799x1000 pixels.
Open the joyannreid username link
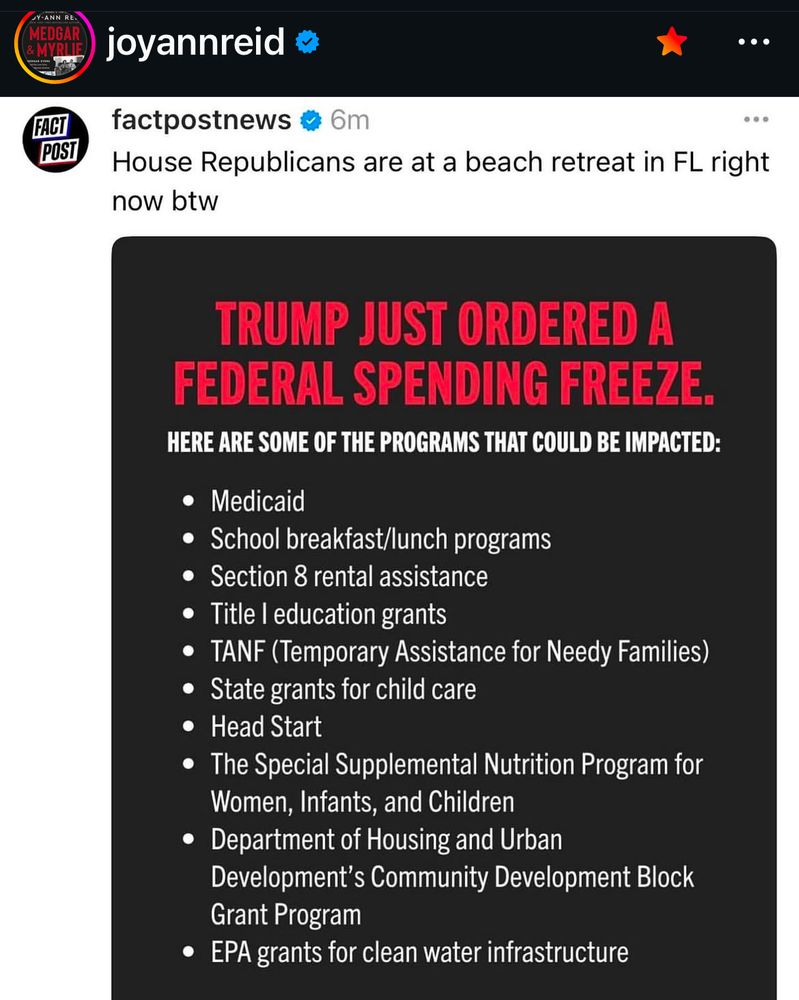pyautogui.click(x=197, y=43)
